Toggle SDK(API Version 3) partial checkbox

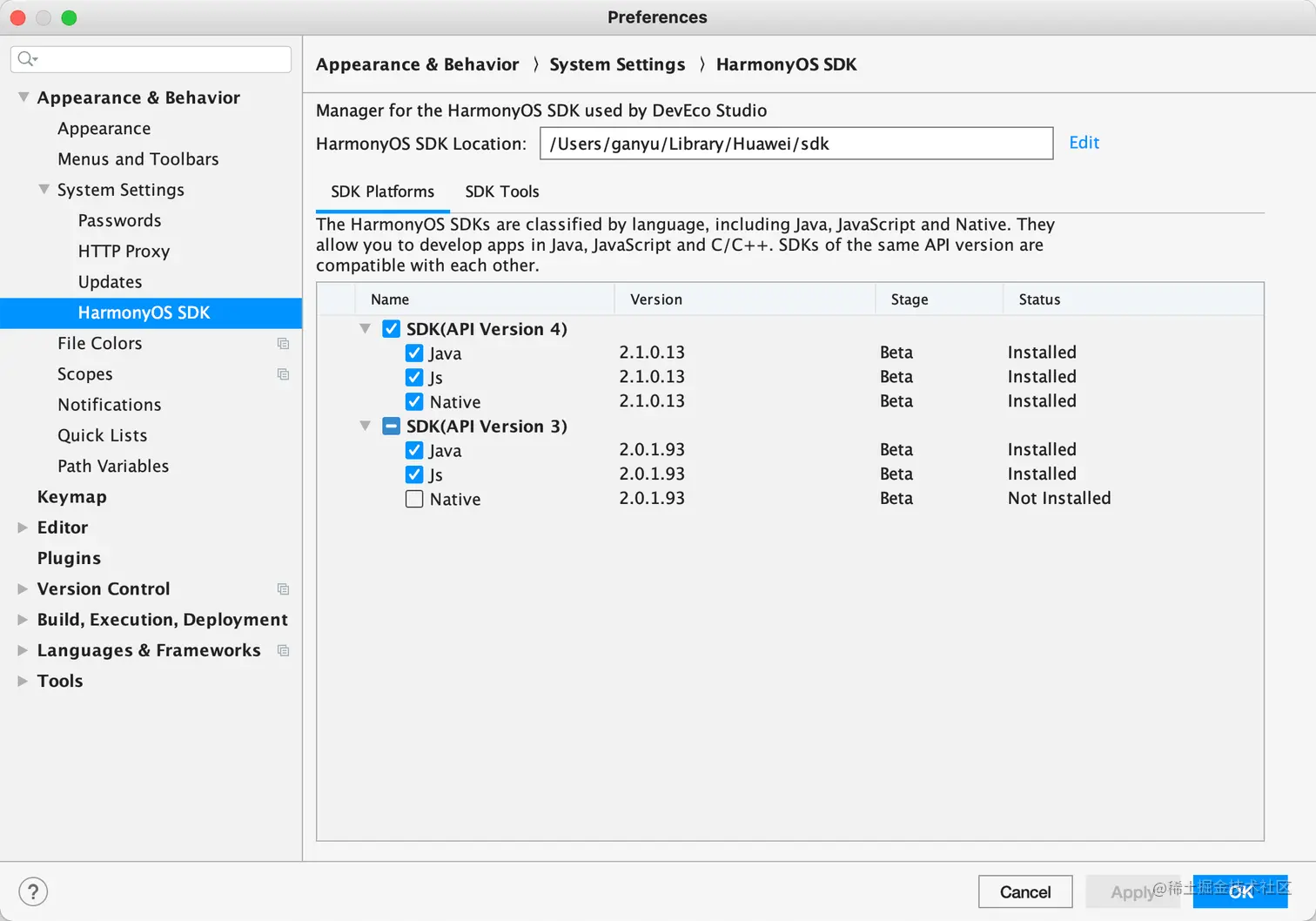pos(391,427)
